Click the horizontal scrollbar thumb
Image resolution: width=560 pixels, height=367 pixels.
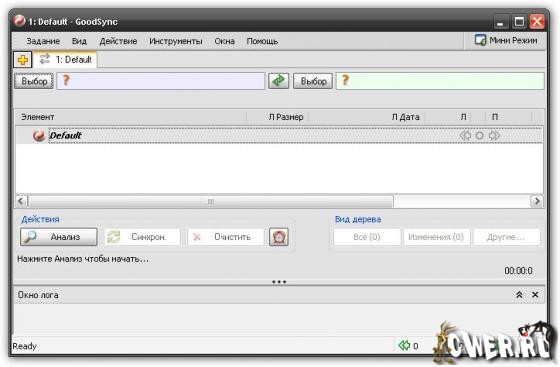coord(211,201)
